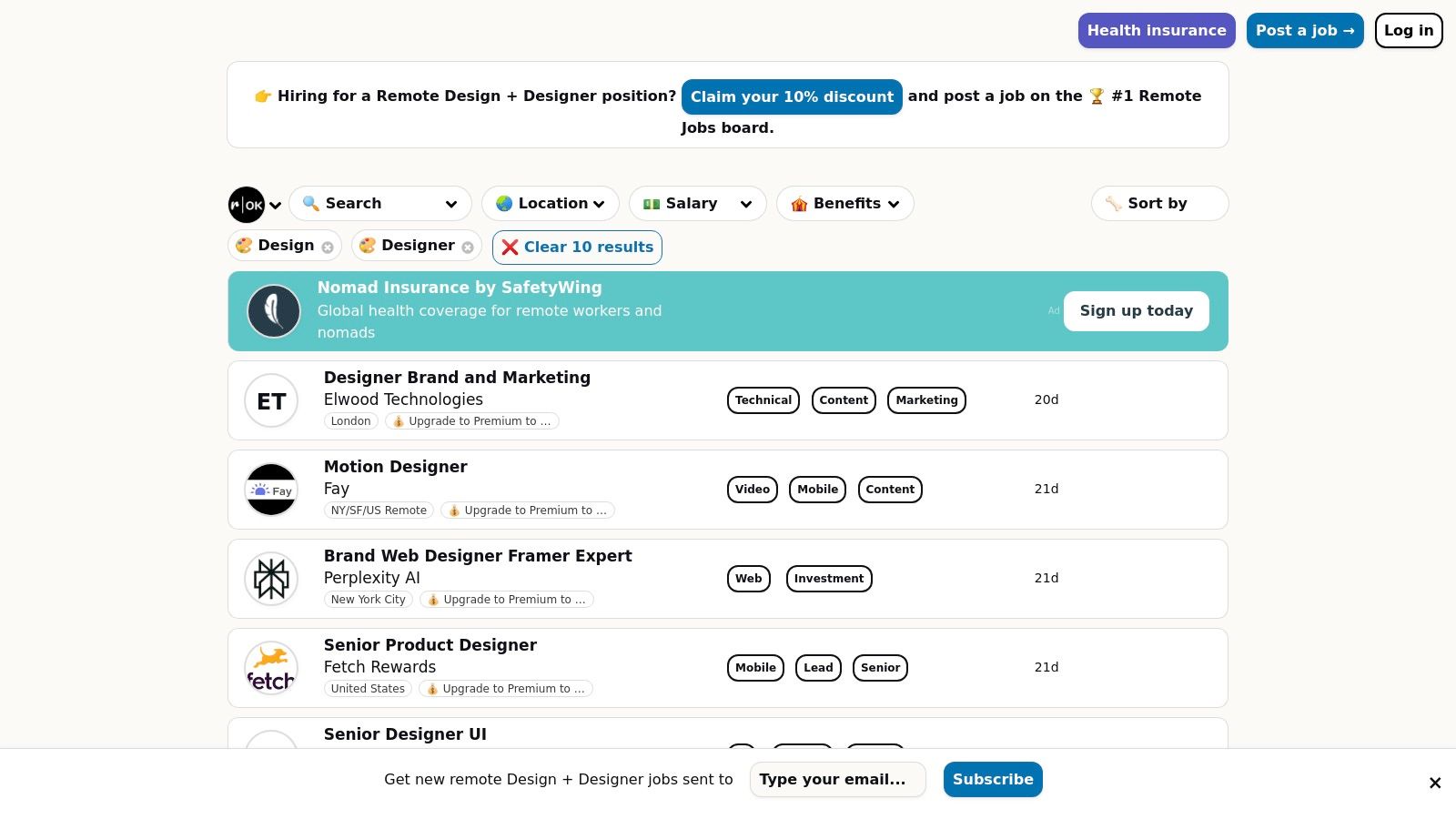Click the Fay company logo
The height and width of the screenshot is (819, 1456).
(x=271, y=490)
